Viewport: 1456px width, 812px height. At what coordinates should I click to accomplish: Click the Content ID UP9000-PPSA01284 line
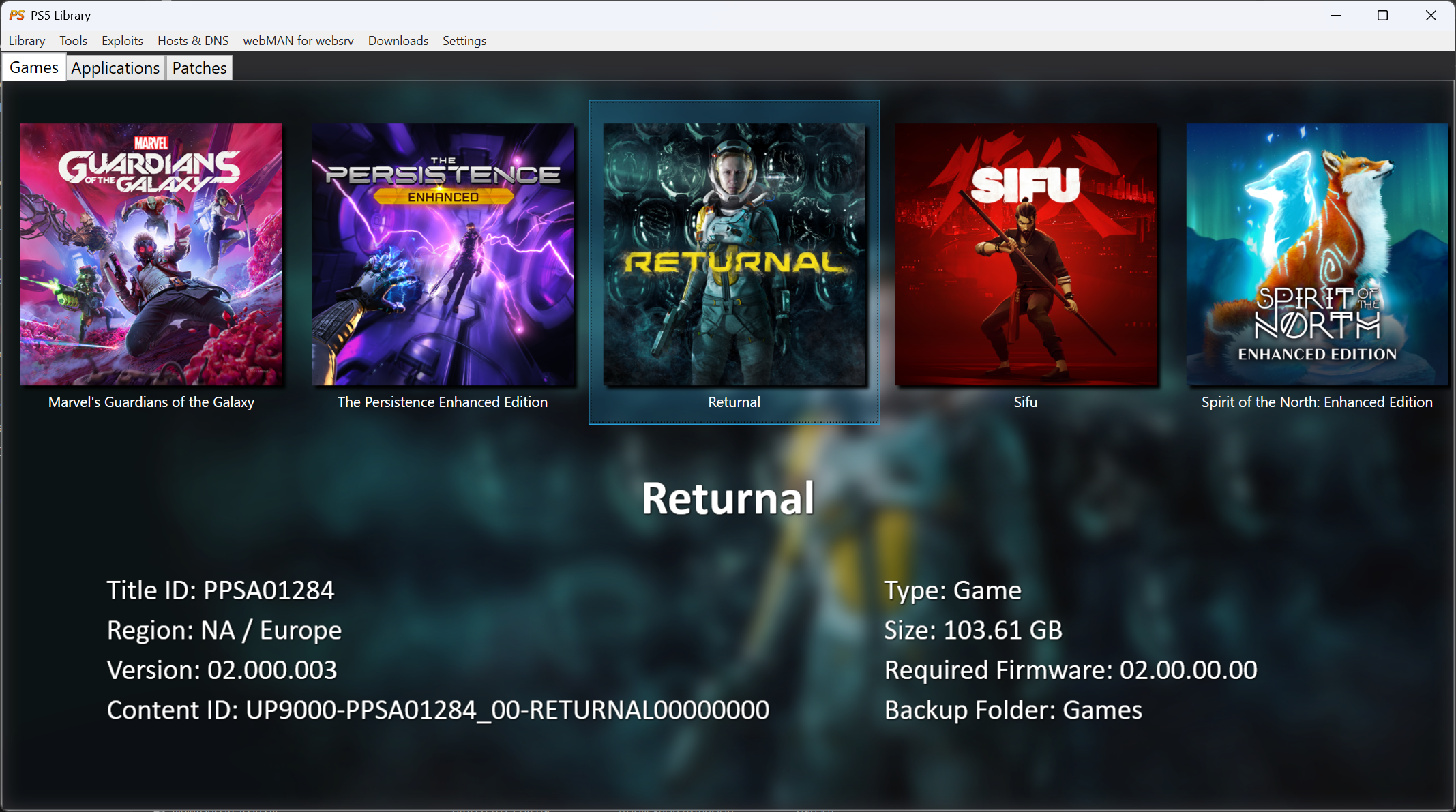coord(438,710)
